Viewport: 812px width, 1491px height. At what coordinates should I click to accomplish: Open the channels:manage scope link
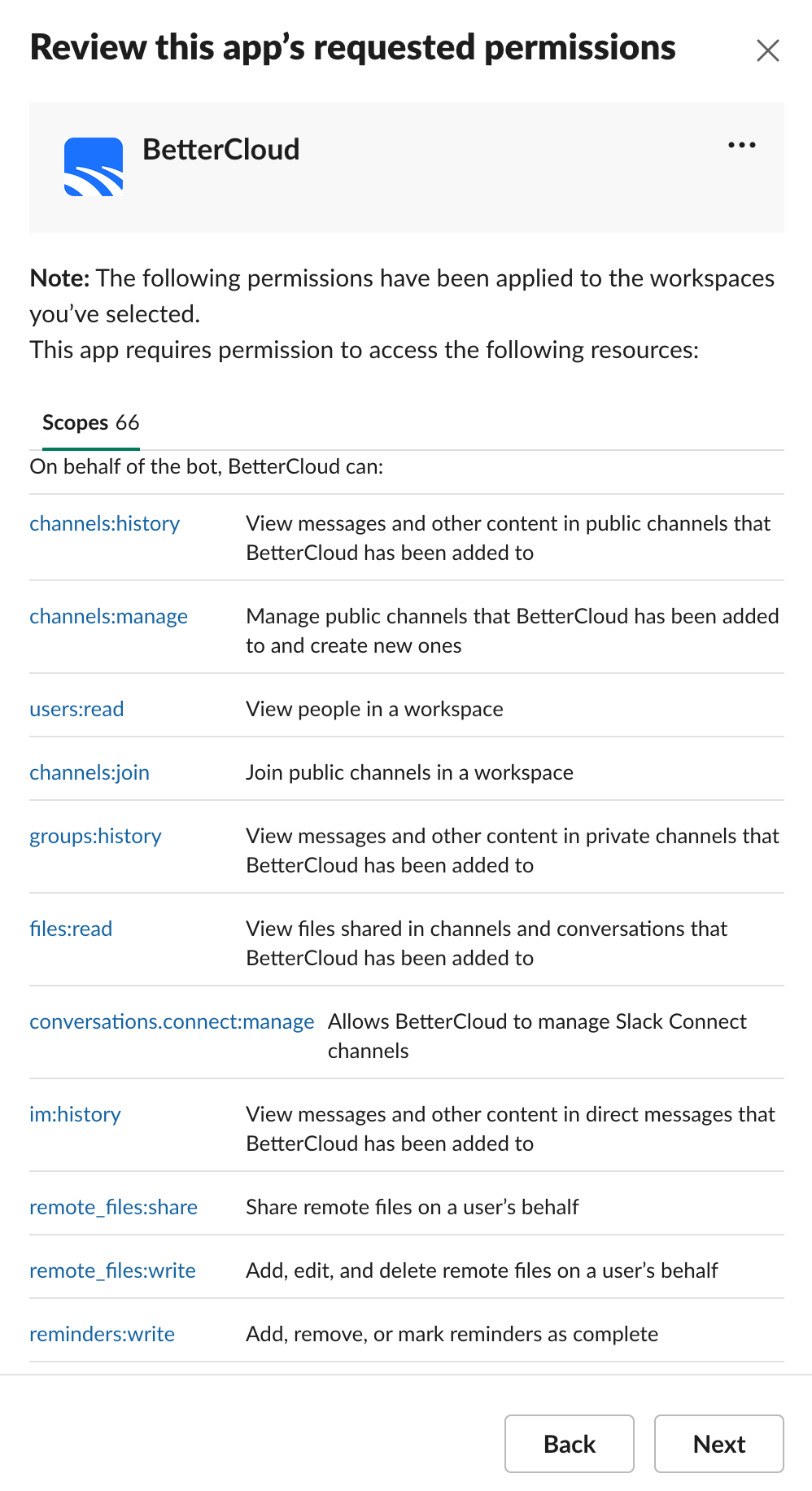click(x=109, y=616)
